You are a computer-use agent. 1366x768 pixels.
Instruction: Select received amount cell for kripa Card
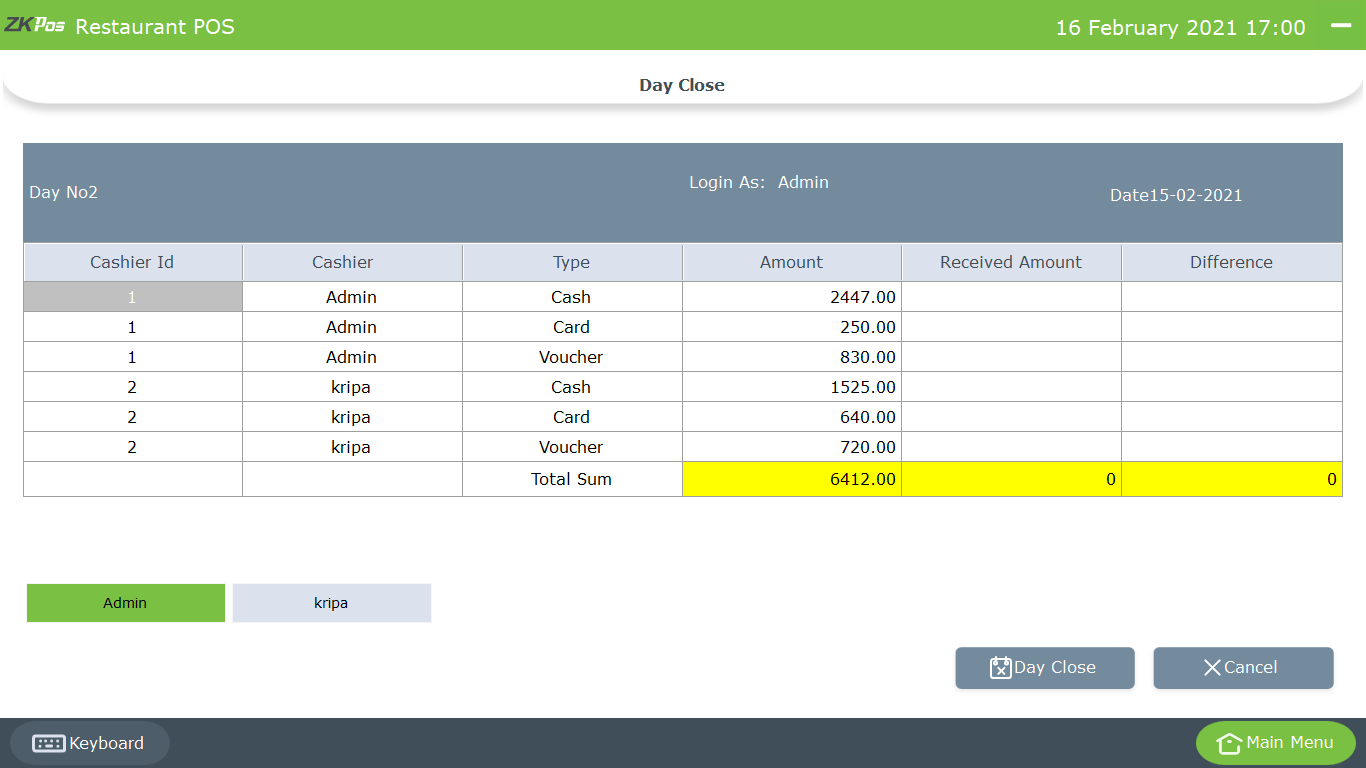tap(1011, 417)
